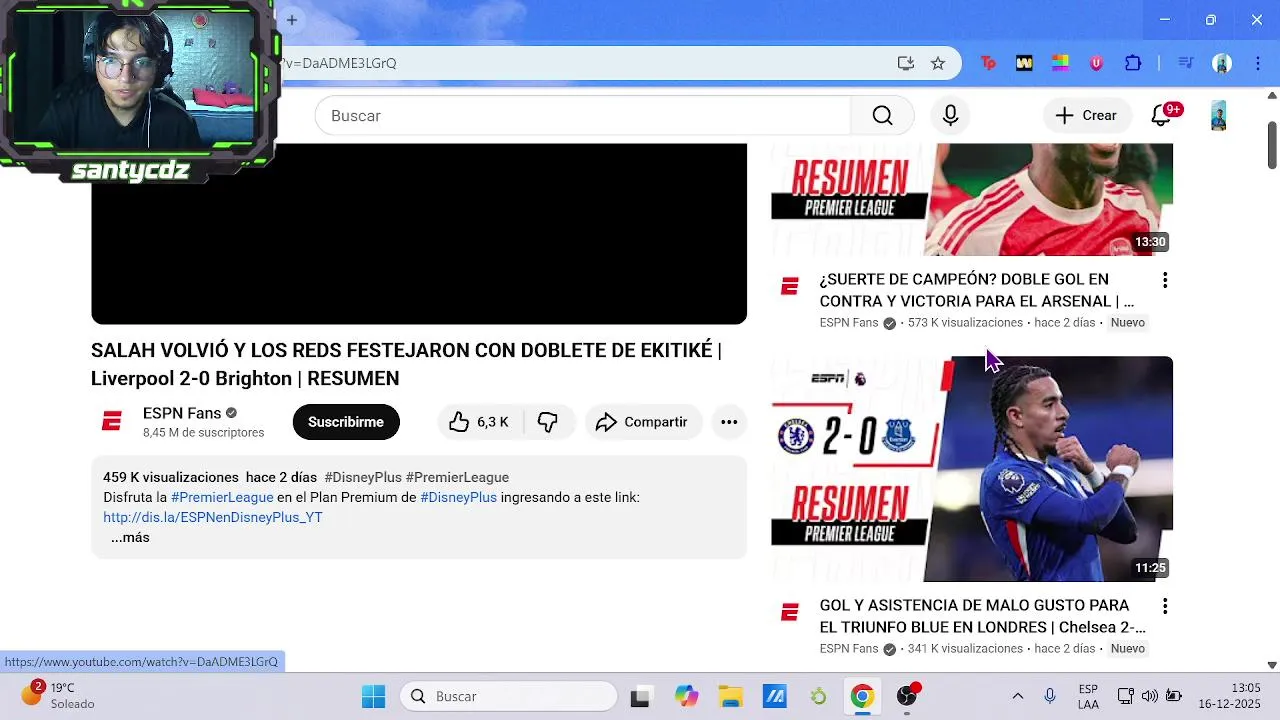The height and width of the screenshot is (720, 1280).
Task: Open the Chrome profile avatar
Action: coord(1222,63)
